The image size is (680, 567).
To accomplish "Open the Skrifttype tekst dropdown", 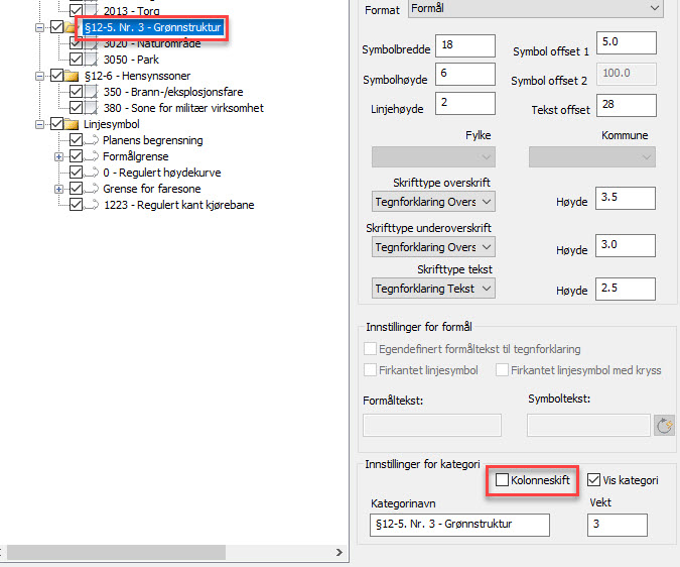I will tap(434, 288).
